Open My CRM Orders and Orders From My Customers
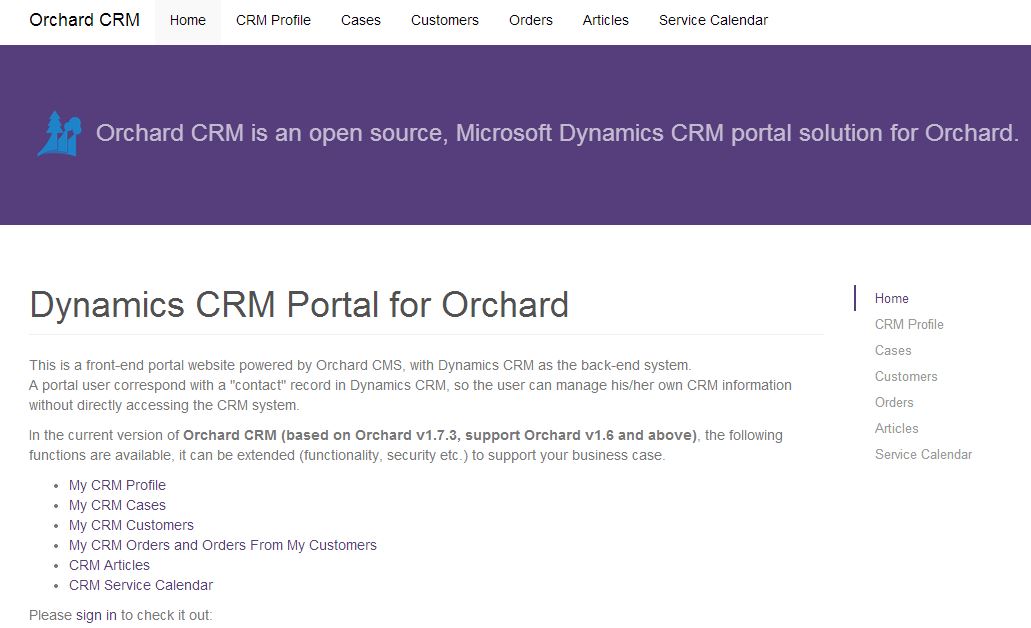Viewport: 1031px width, 628px height. point(222,545)
